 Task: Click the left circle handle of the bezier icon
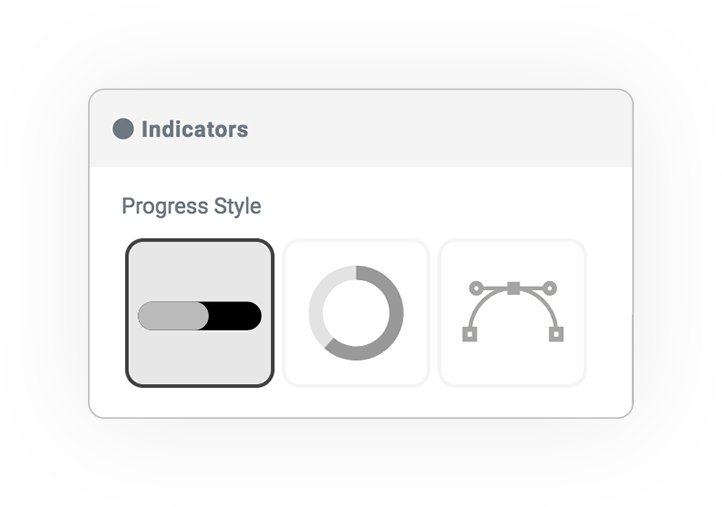pos(476,288)
